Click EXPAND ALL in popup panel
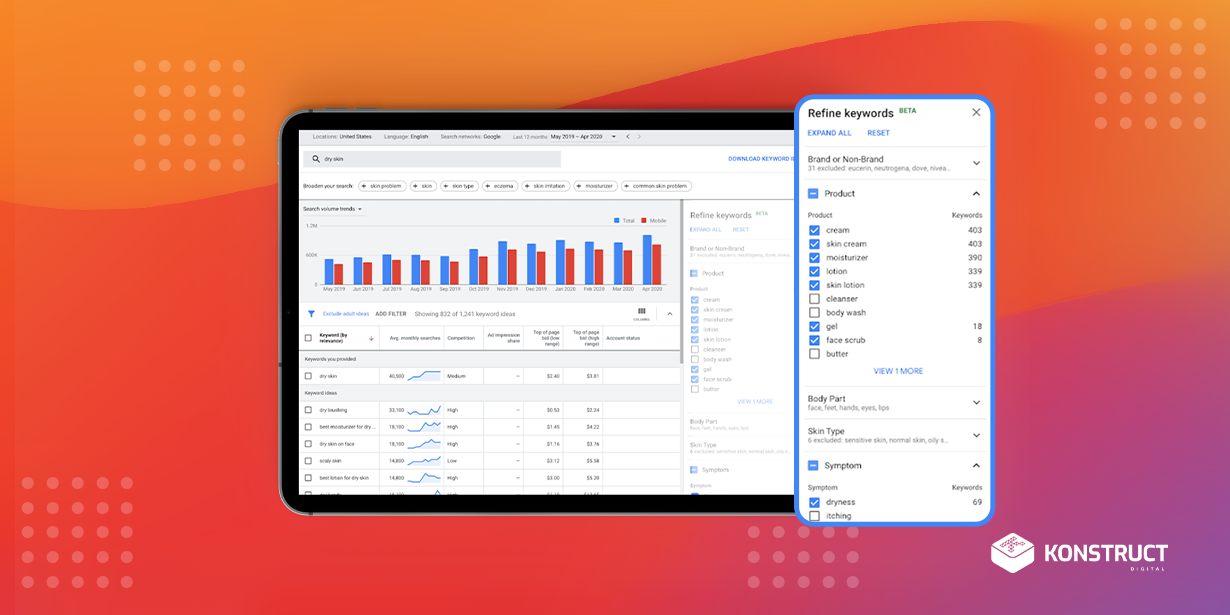 830,133
